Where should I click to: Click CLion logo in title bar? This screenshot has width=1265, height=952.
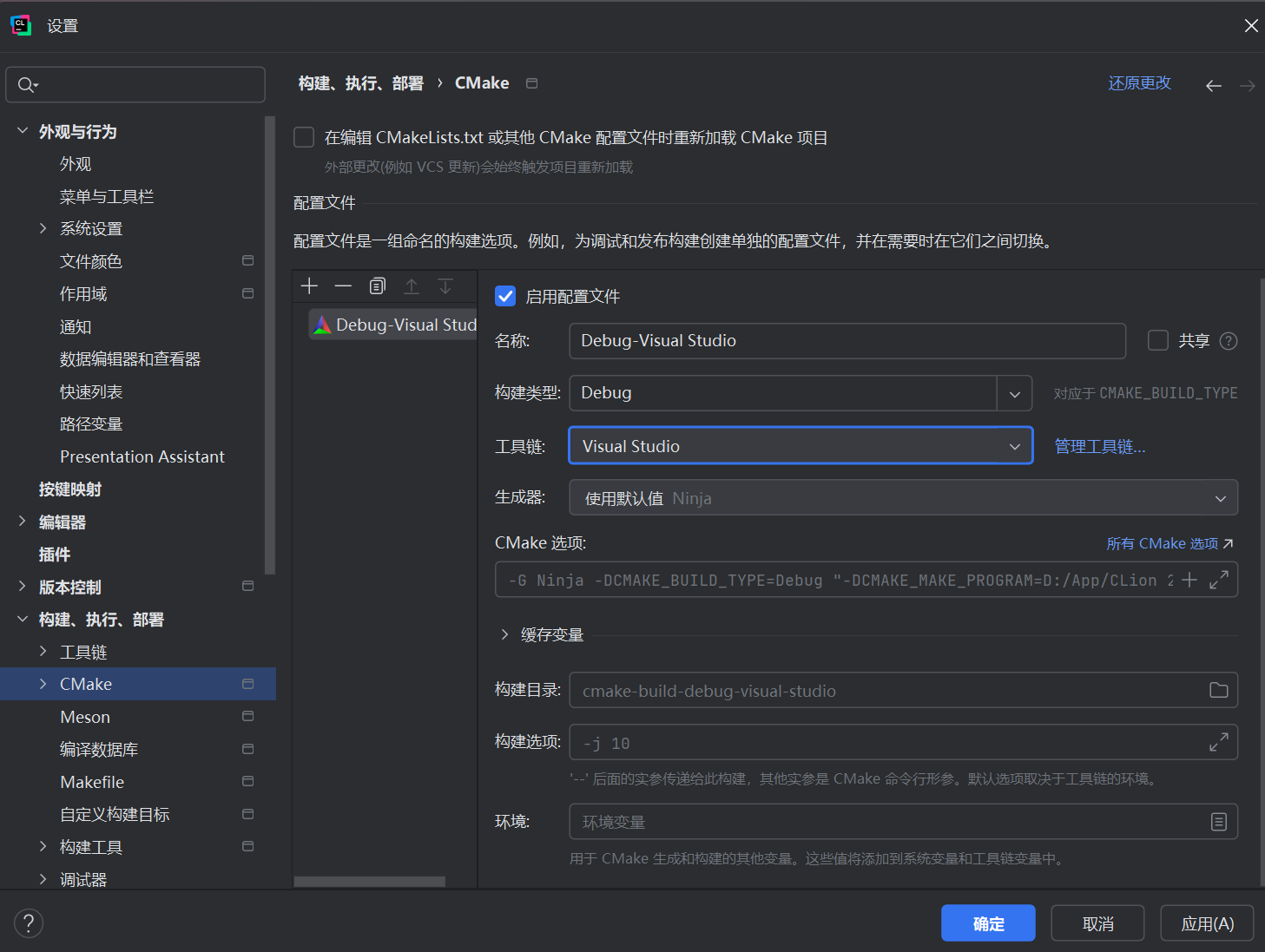pos(21,25)
